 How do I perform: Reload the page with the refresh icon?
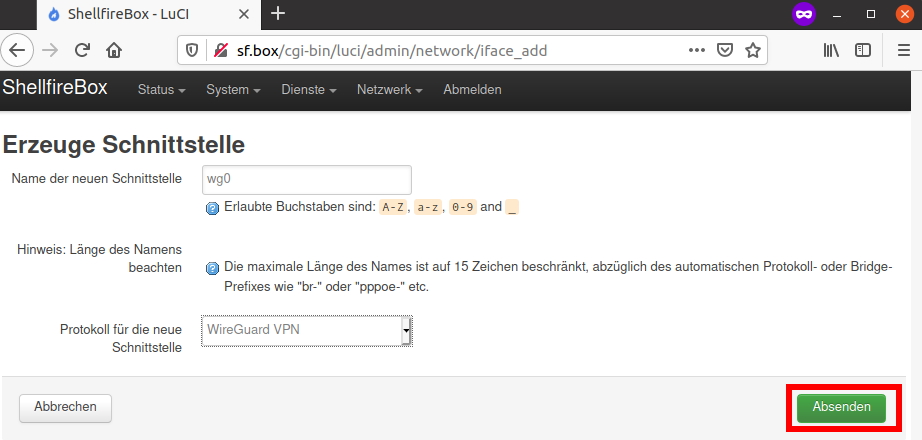point(83,50)
